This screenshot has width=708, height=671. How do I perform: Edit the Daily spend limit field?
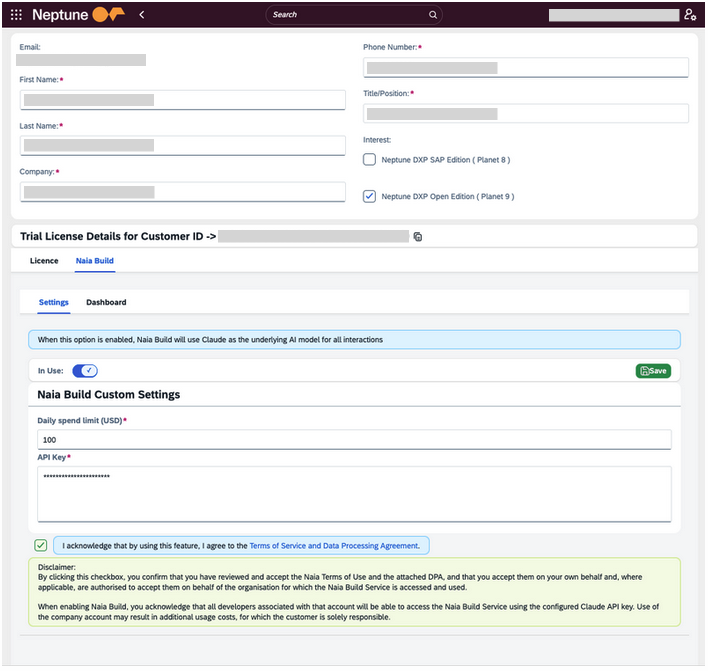tap(354, 440)
